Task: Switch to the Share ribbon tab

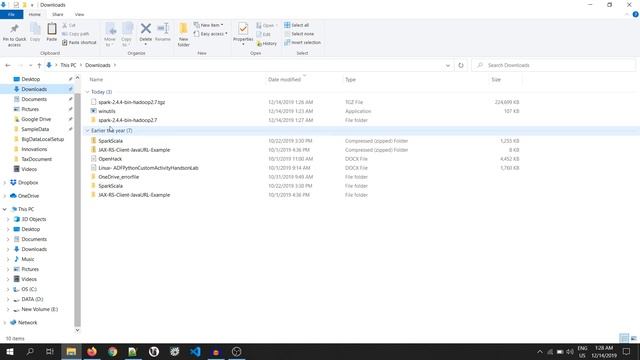Action: (58, 14)
